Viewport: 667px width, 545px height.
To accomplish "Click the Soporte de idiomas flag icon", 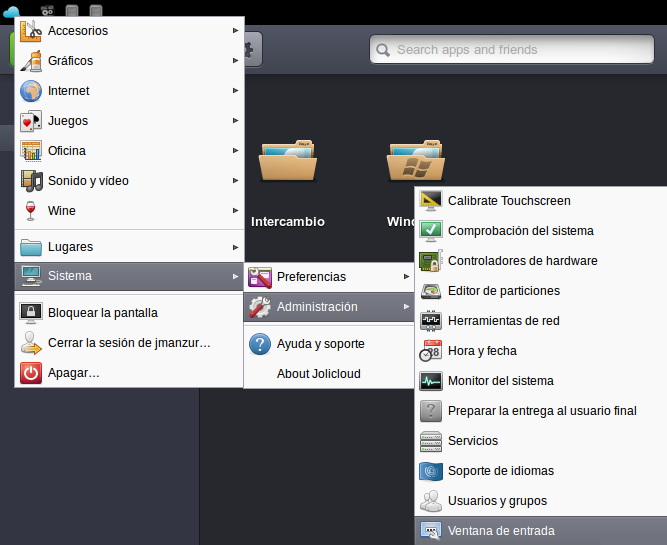I will pos(431,471).
